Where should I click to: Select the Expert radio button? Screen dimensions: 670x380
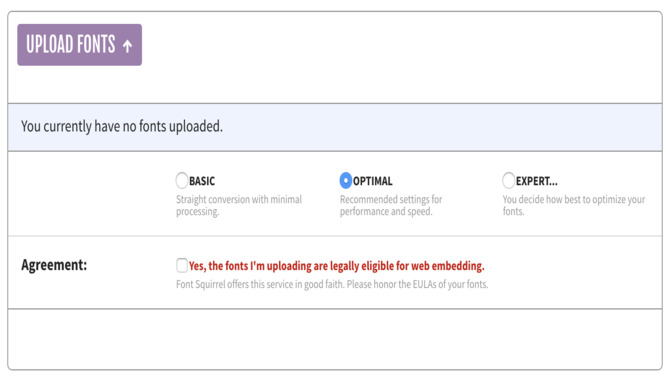[x=508, y=180]
